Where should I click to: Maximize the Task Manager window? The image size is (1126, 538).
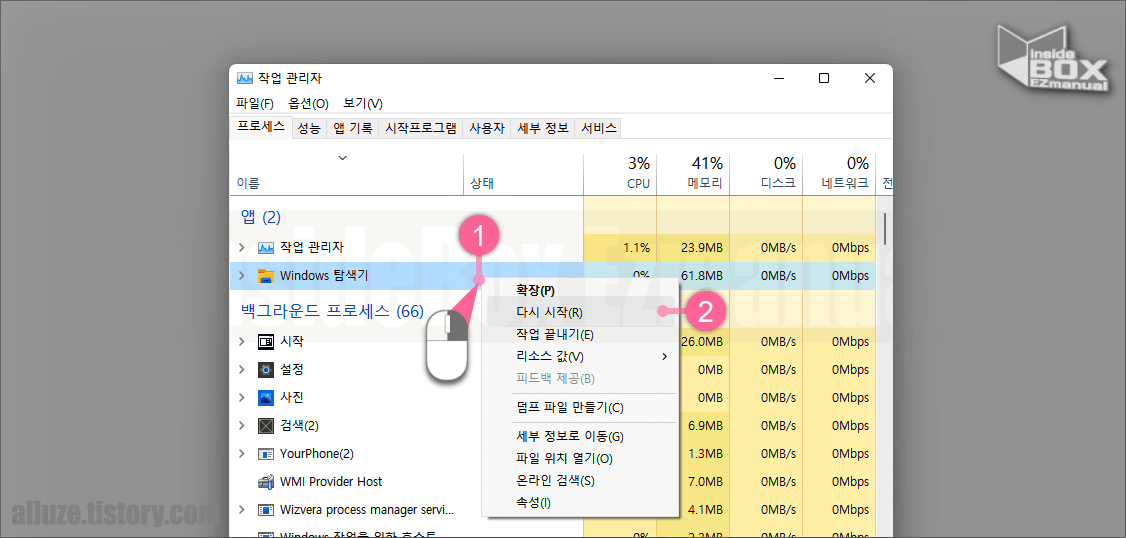pyautogui.click(x=824, y=78)
